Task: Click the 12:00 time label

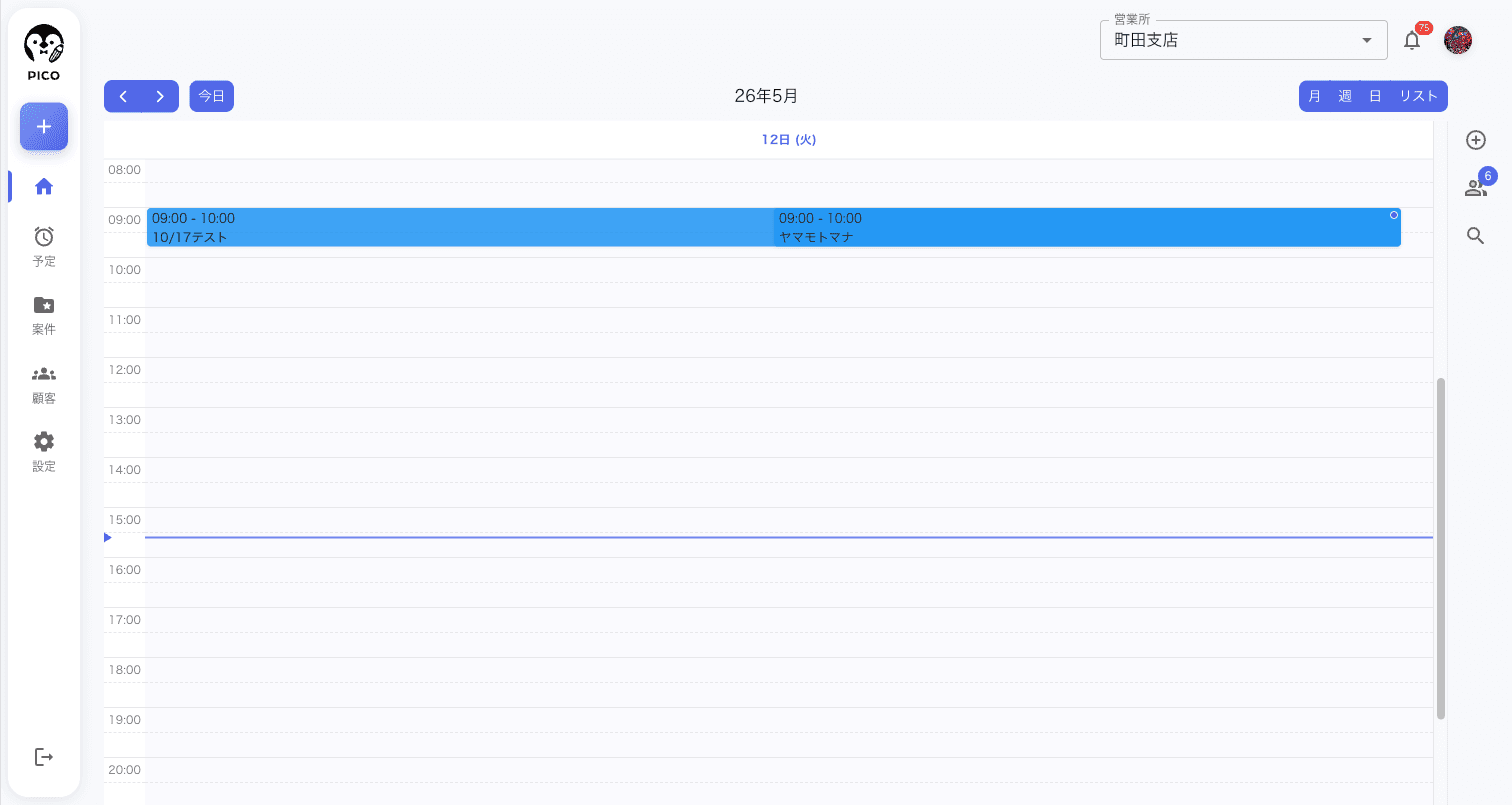Action: click(x=125, y=370)
